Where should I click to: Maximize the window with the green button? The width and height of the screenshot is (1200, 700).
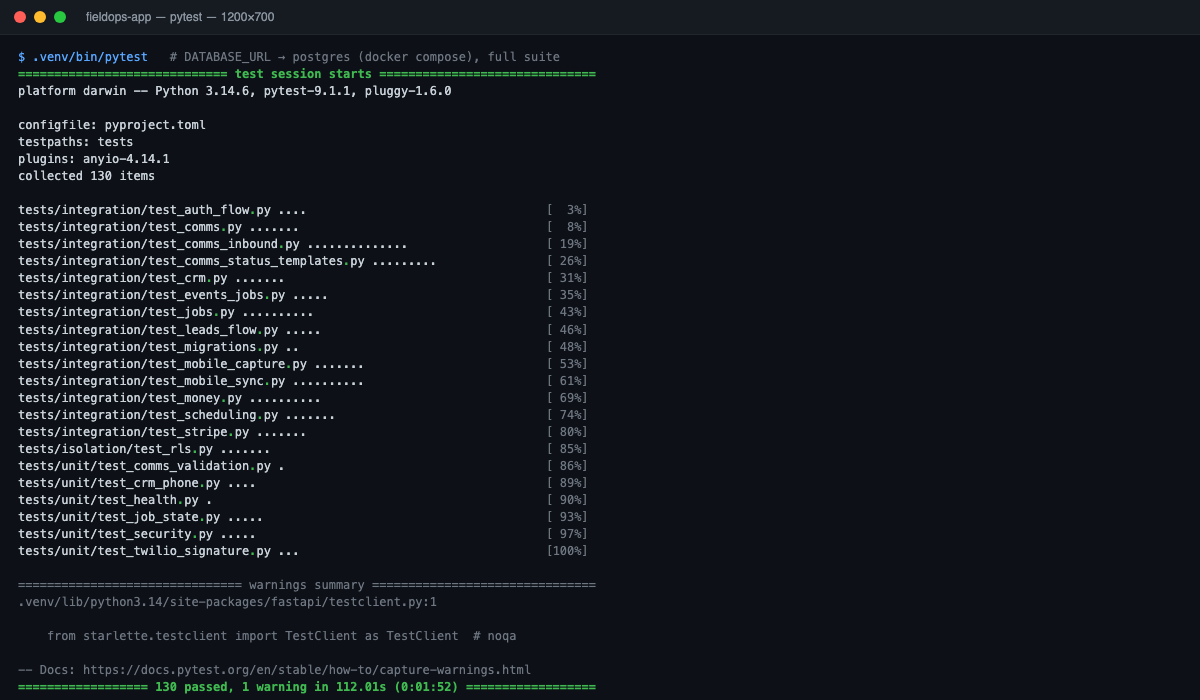pos(60,17)
